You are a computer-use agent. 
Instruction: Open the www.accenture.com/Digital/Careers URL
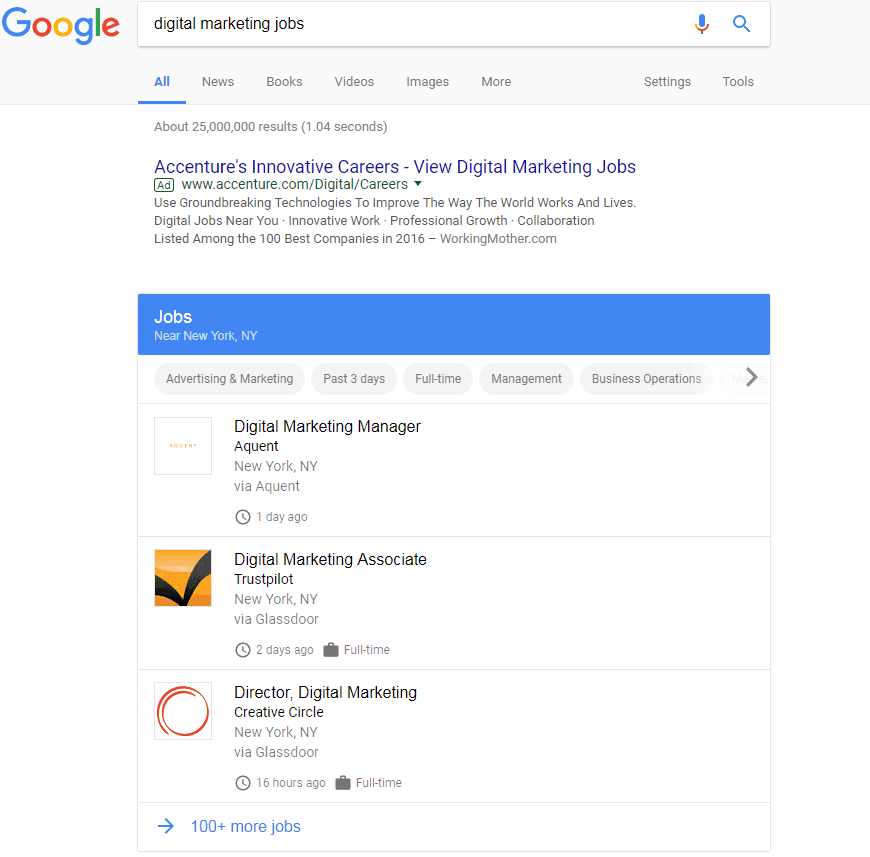coord(294,184)
